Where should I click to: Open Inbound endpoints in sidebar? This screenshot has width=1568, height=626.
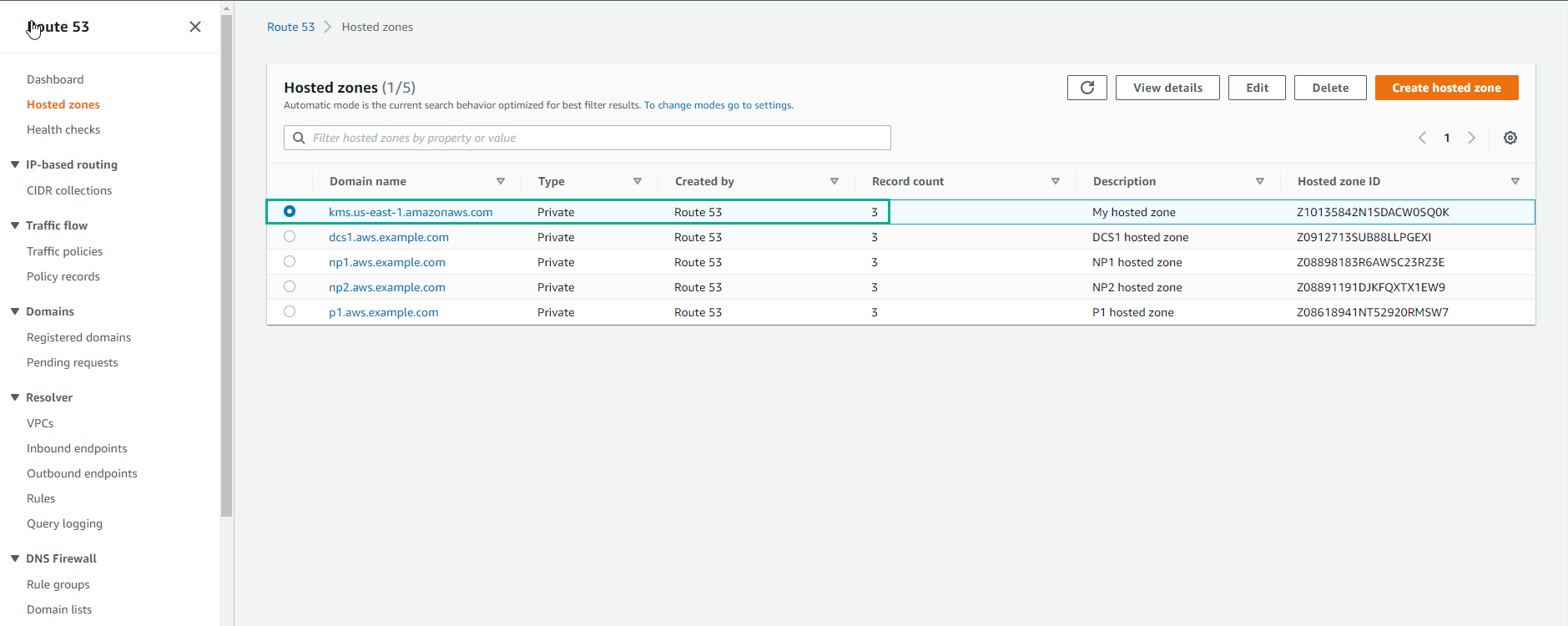[x=77, y=448]
